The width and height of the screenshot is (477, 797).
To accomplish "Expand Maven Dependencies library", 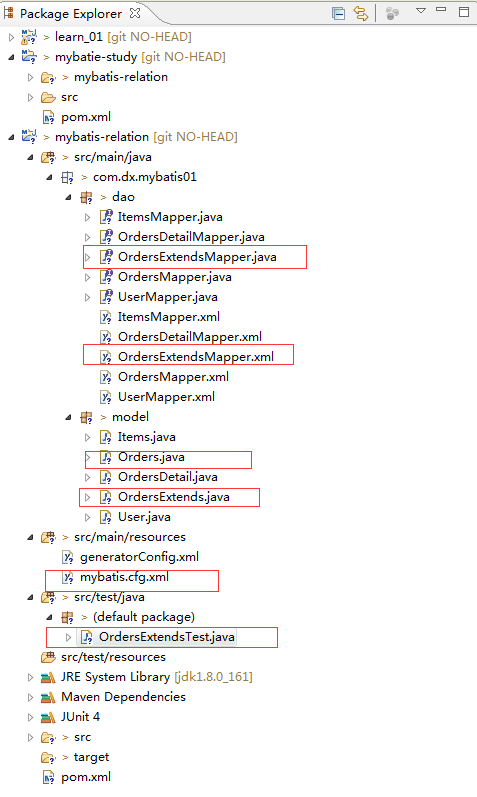I will pos(31,697).
